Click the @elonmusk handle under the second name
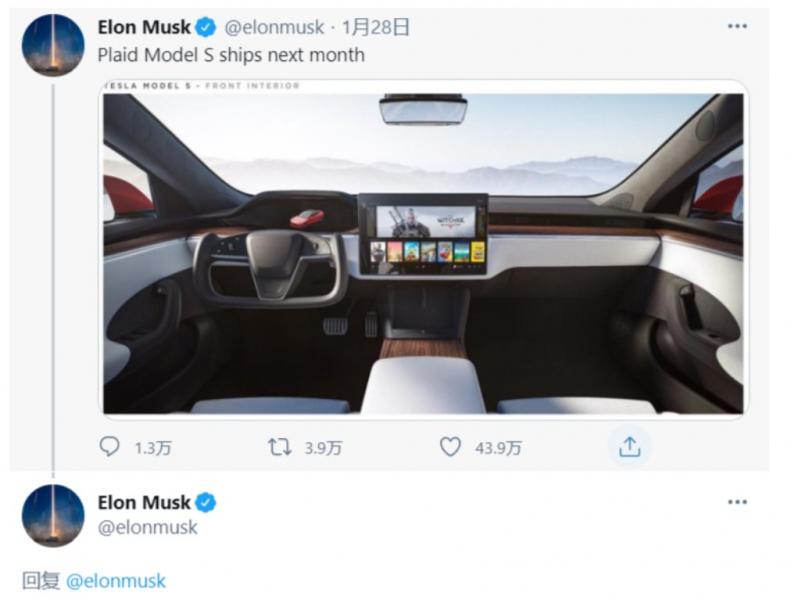The width and height of the screenshot is (791, 600). 147,528
